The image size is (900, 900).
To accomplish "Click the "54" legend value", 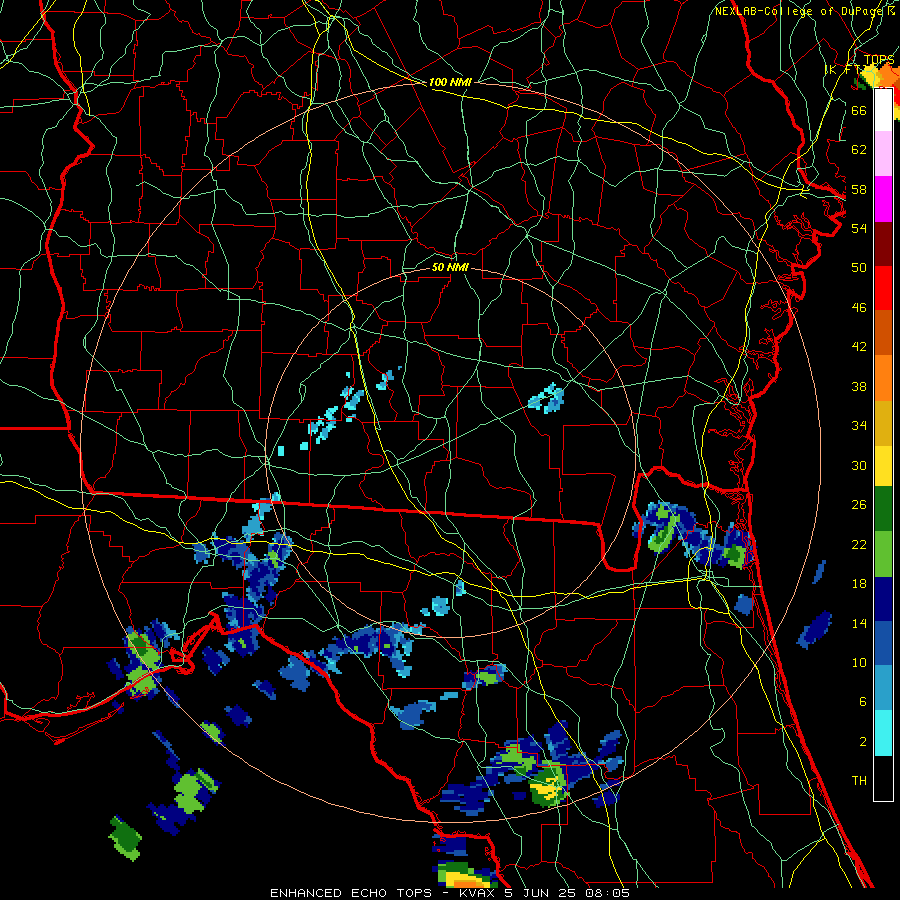I will [x=859, y=228].
